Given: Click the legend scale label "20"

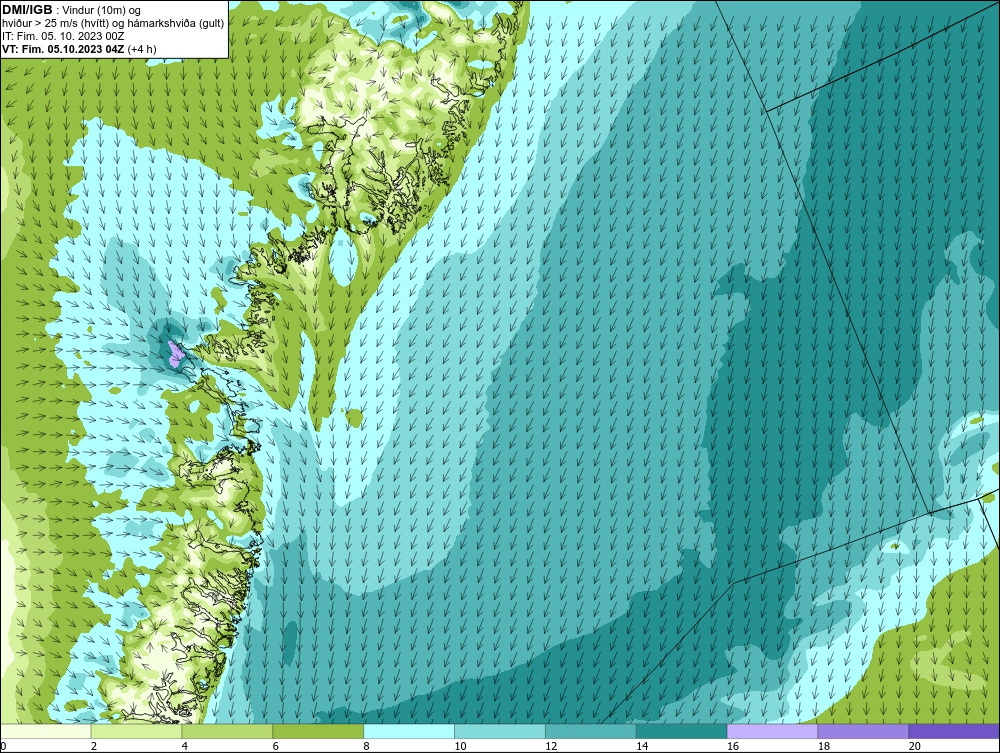Looking at the screenshot, I should pos(915,746).
